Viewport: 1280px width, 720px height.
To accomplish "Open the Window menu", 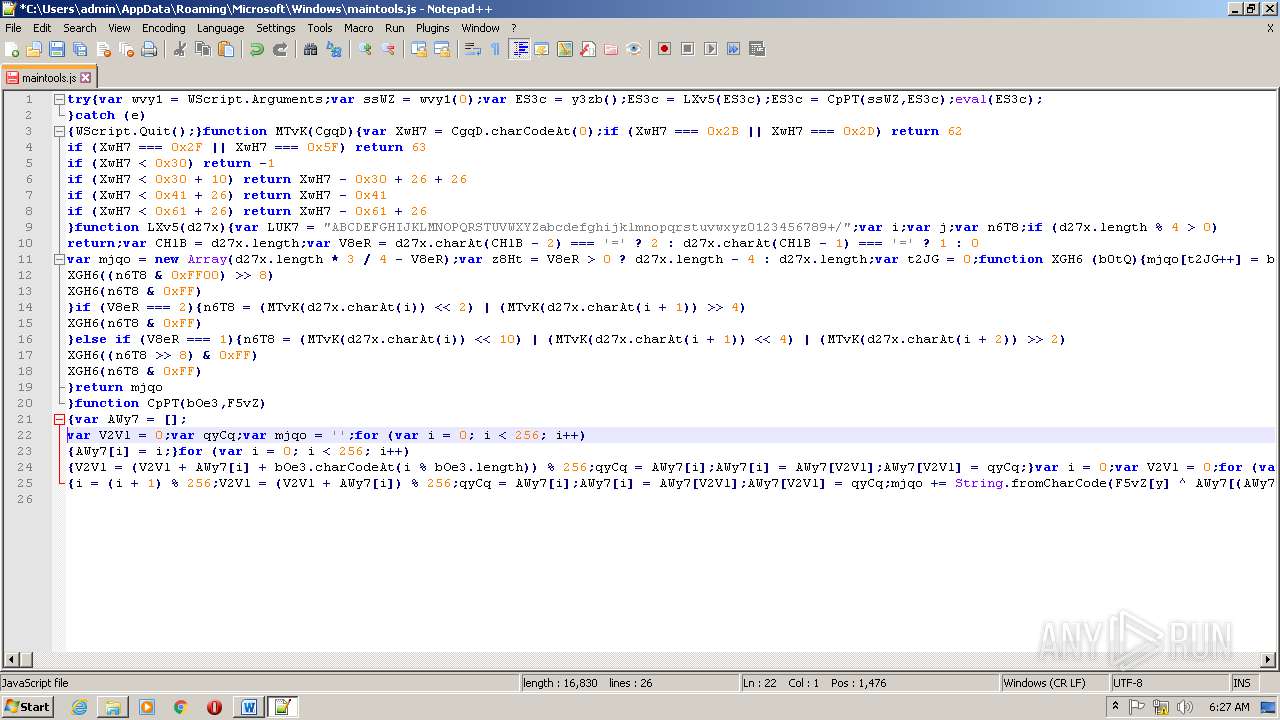I will [481, 28].
